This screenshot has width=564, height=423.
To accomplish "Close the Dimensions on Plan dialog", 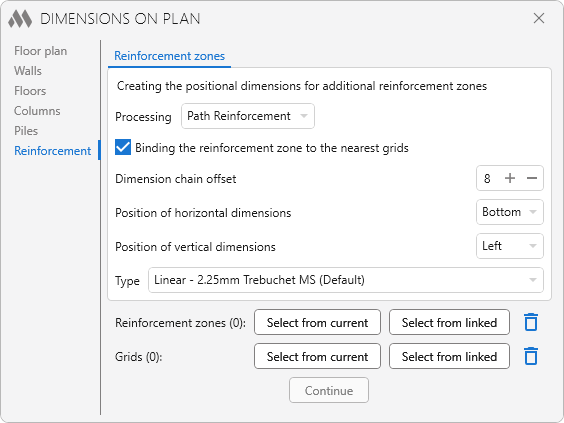I will pos(539,18).
